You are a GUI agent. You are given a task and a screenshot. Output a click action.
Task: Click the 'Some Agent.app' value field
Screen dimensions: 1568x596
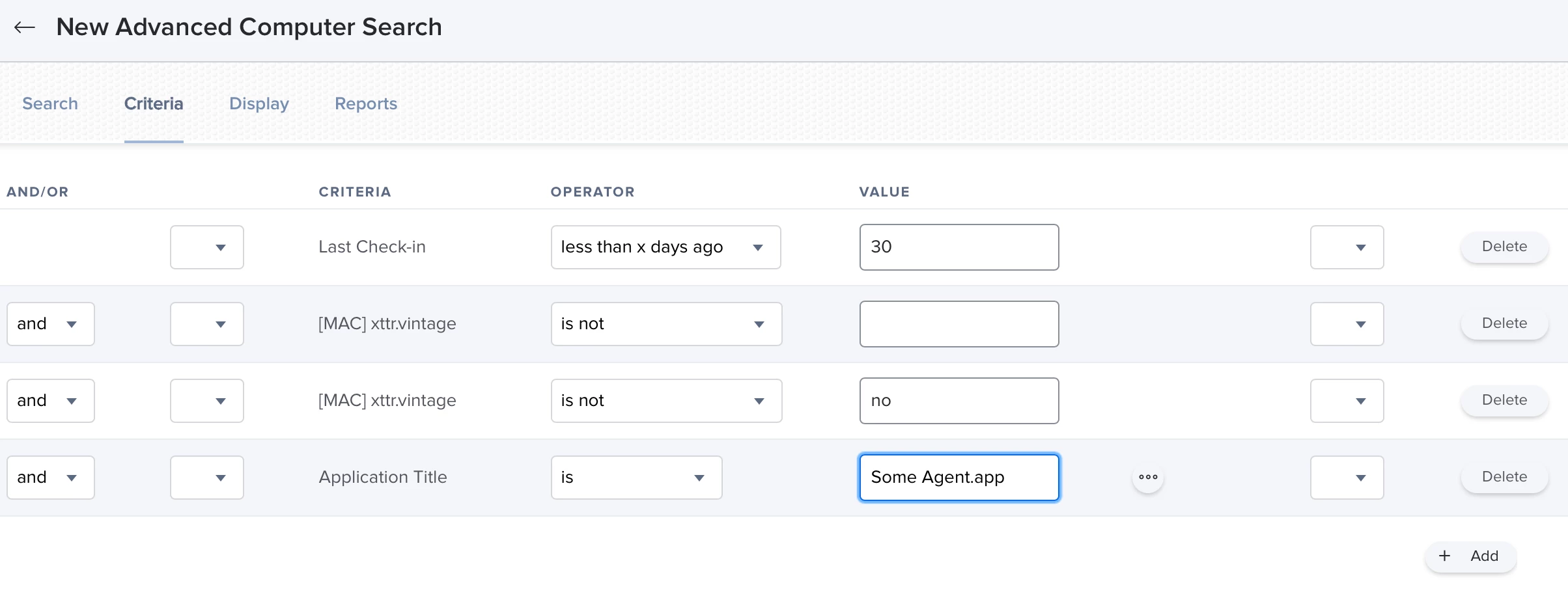pyautogui.click(x=959, y=478)
